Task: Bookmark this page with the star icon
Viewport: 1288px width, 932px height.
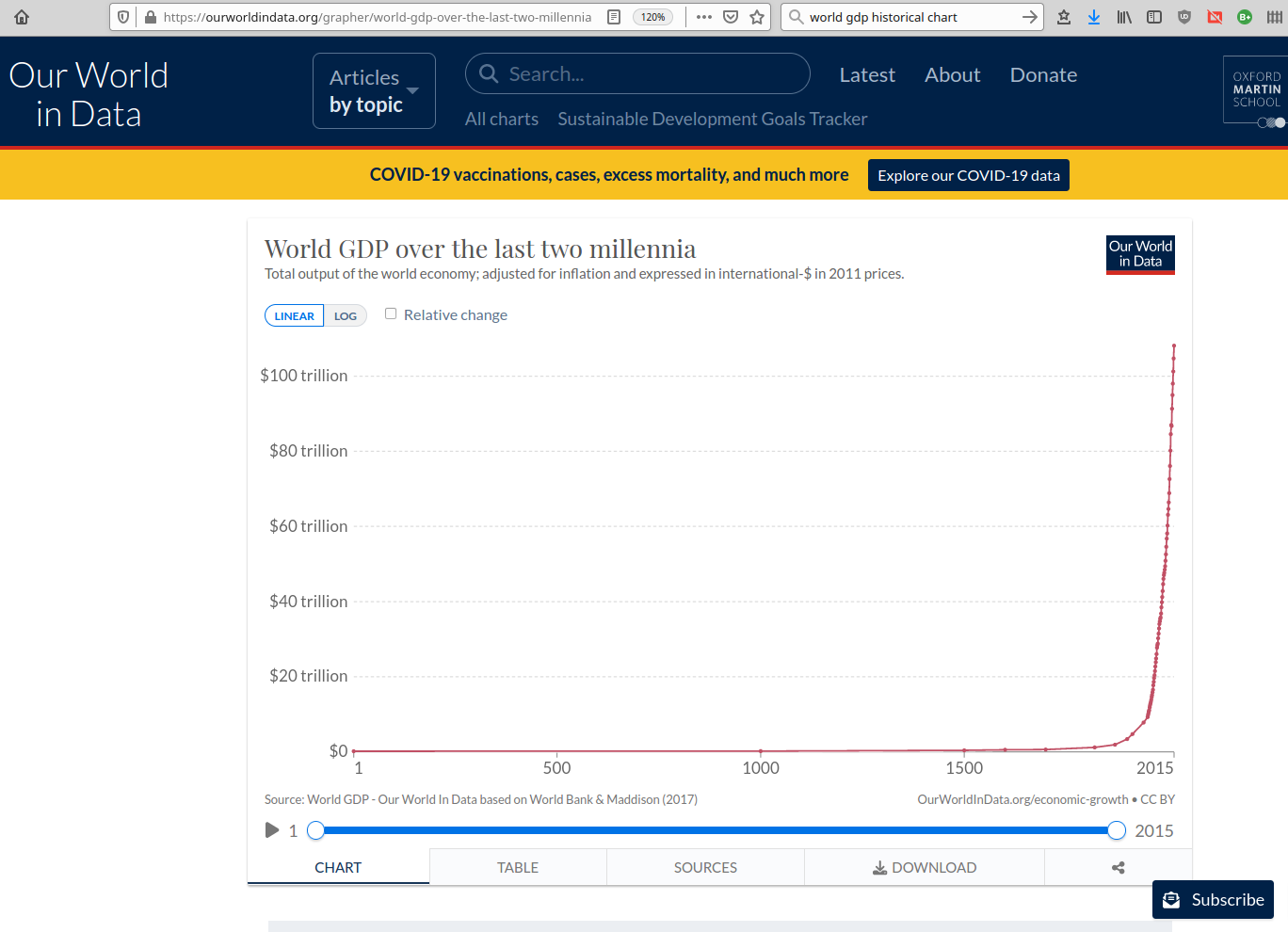Action: point(757,17)
